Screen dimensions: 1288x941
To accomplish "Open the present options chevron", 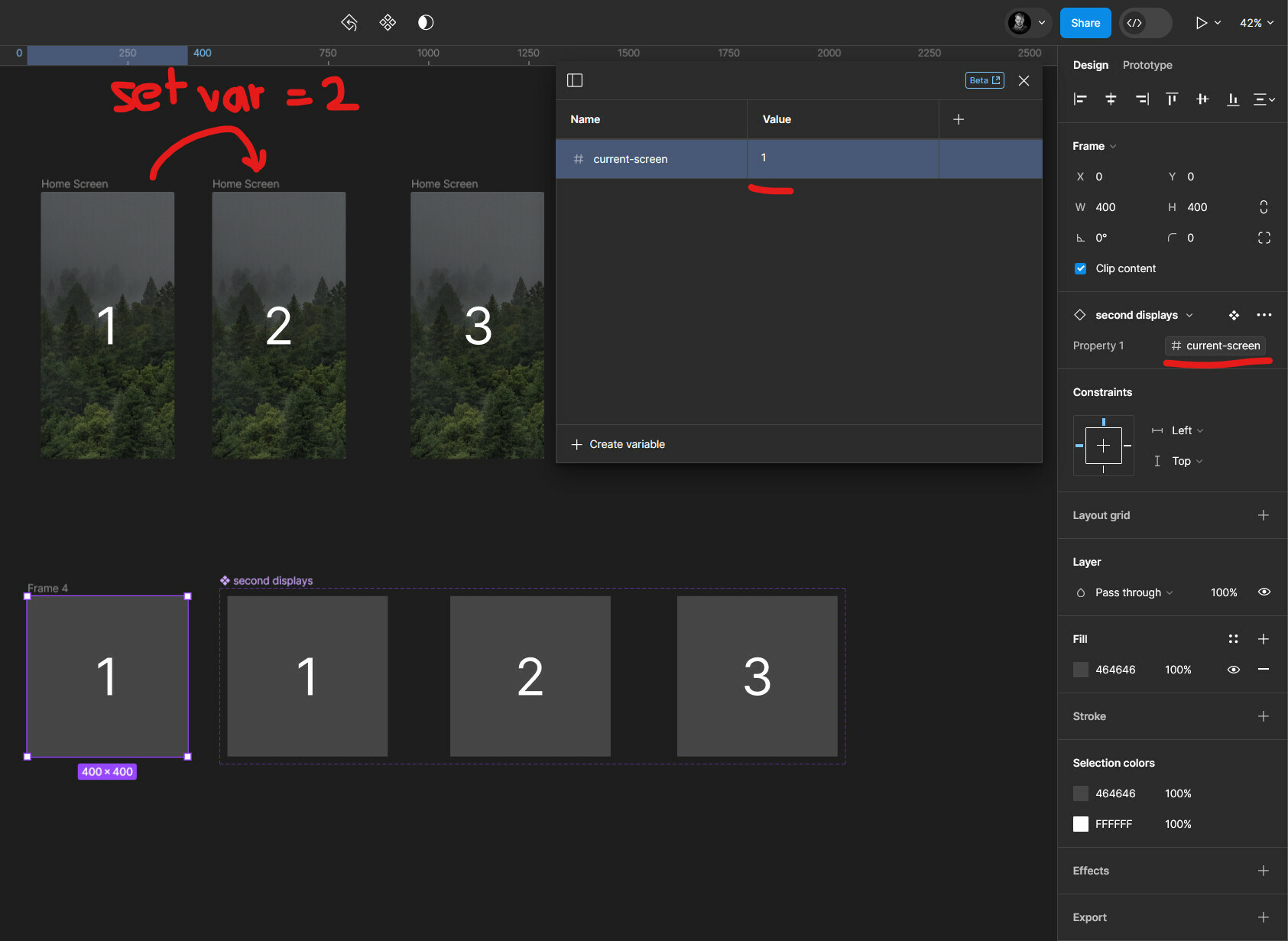I will pyautogui.click(x=1218, y=23).
